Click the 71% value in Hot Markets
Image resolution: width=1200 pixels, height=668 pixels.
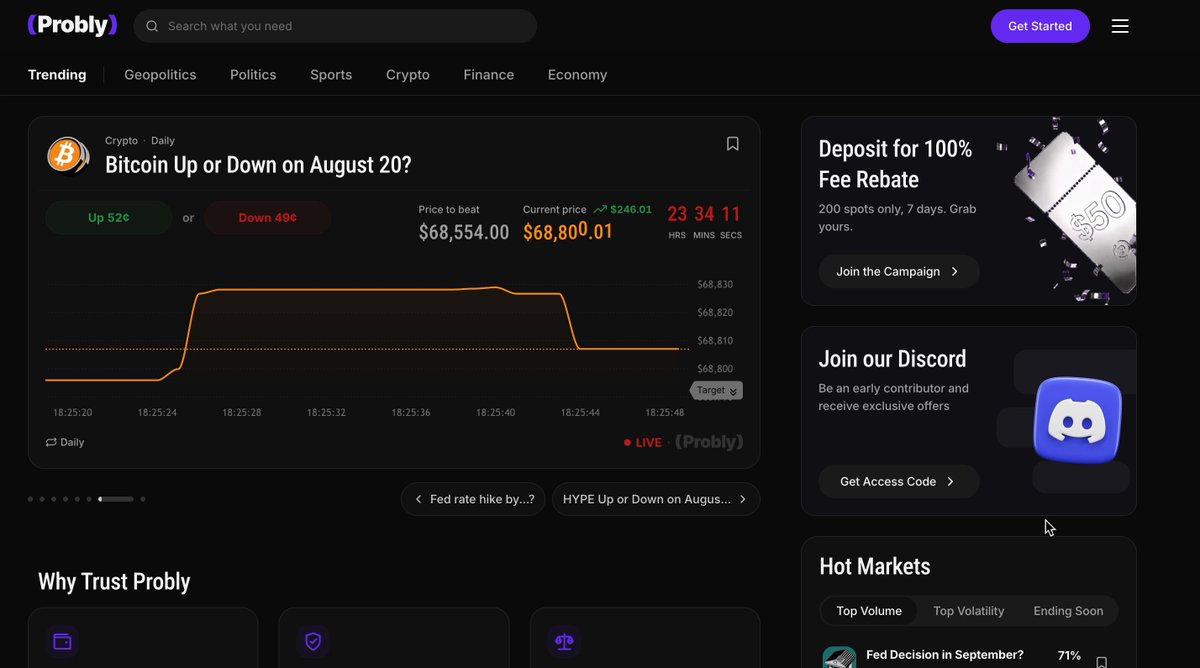1069,655
